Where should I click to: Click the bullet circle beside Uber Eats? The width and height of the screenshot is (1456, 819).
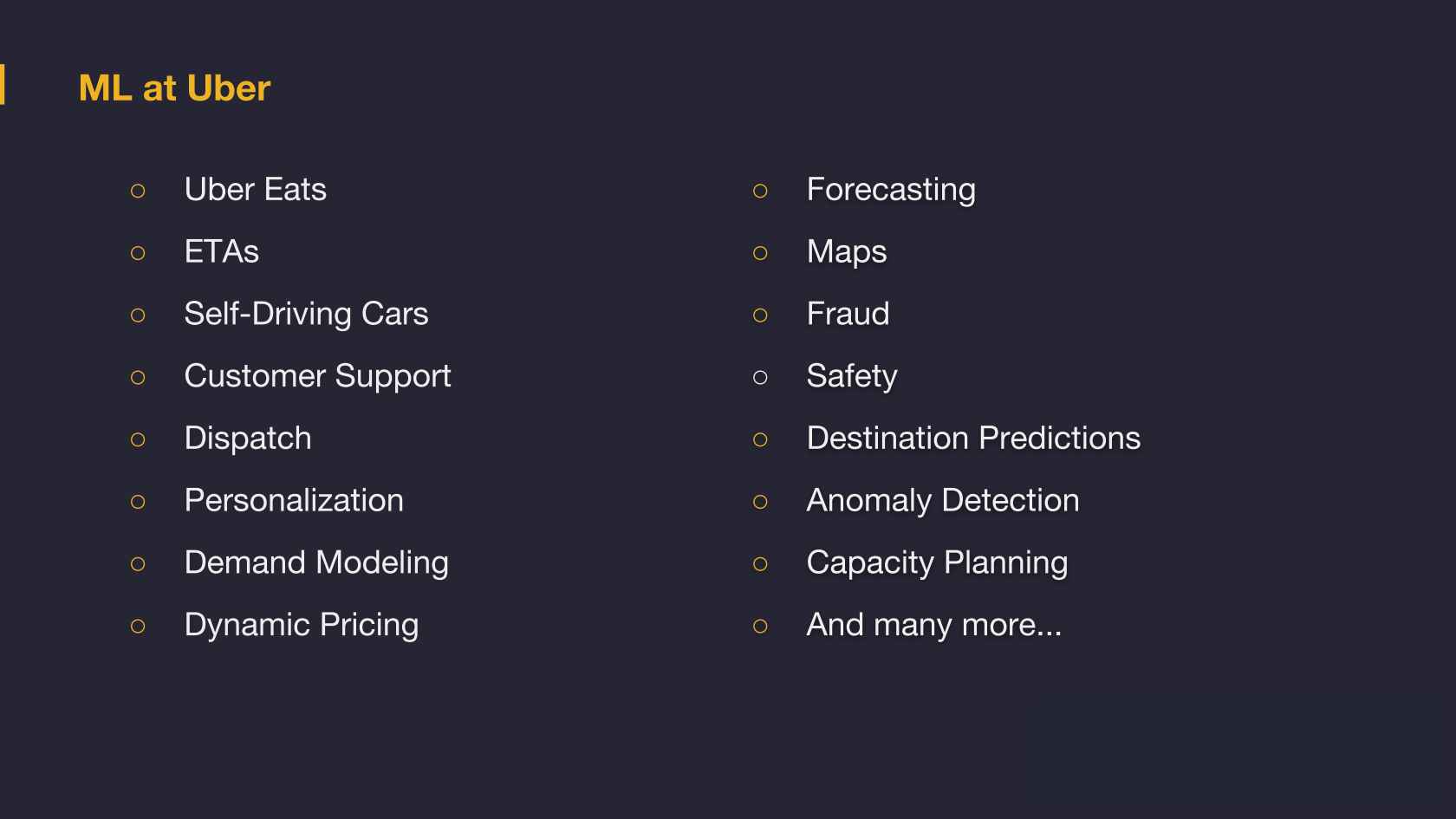pyautogui.click(x=138, y=192)
